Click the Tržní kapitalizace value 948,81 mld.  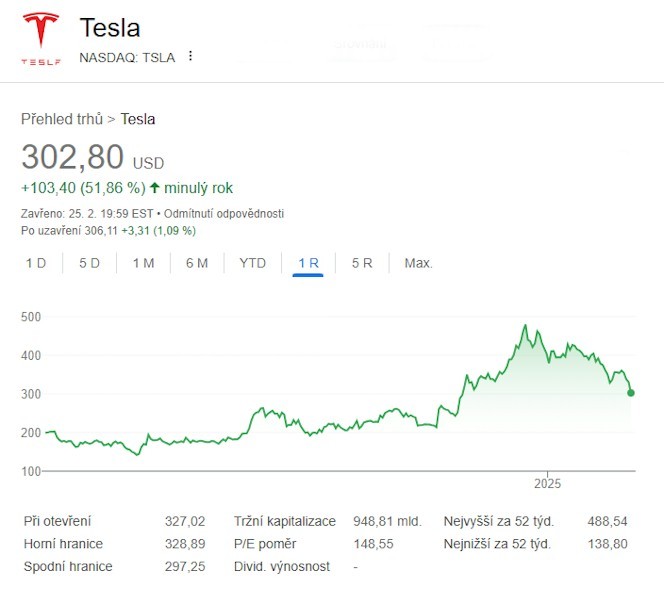(x=387, y=521)
